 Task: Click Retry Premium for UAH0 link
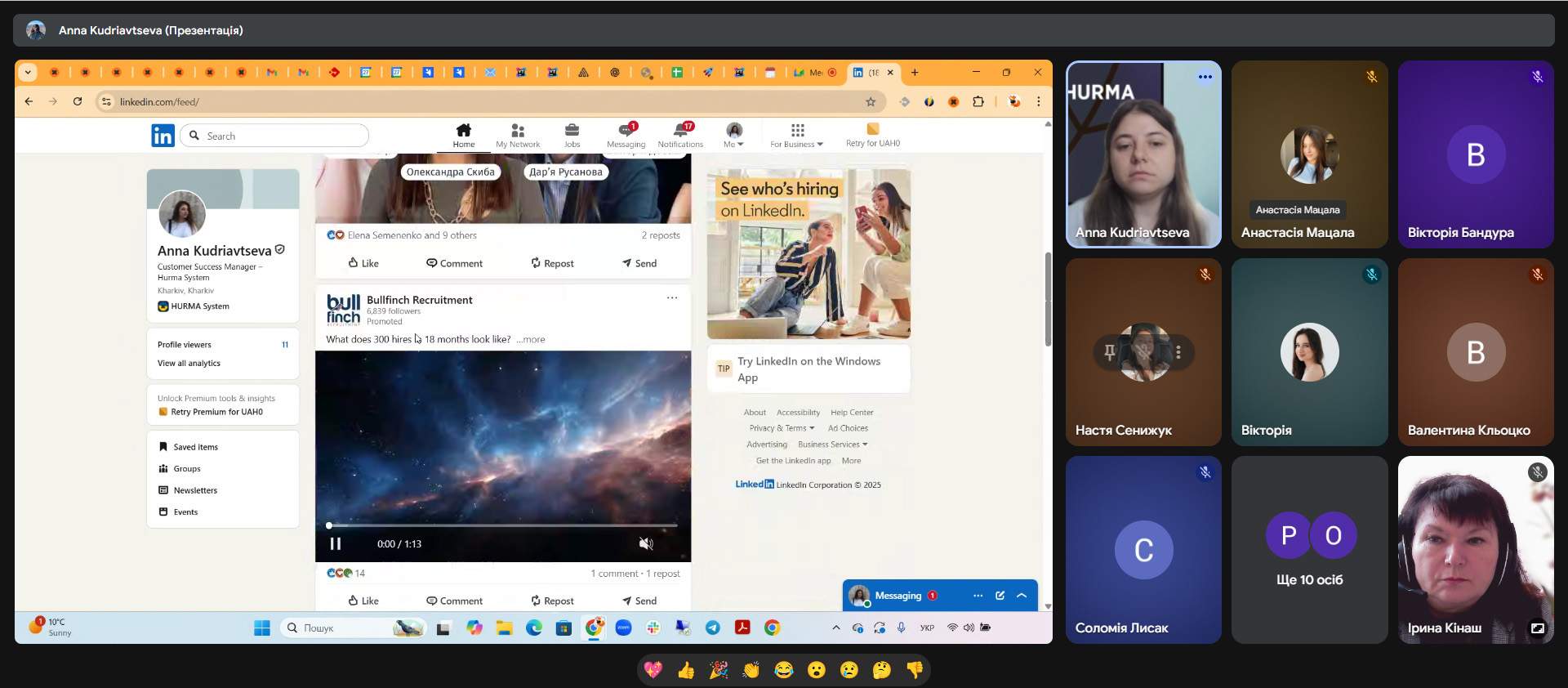tap(216, 412)
